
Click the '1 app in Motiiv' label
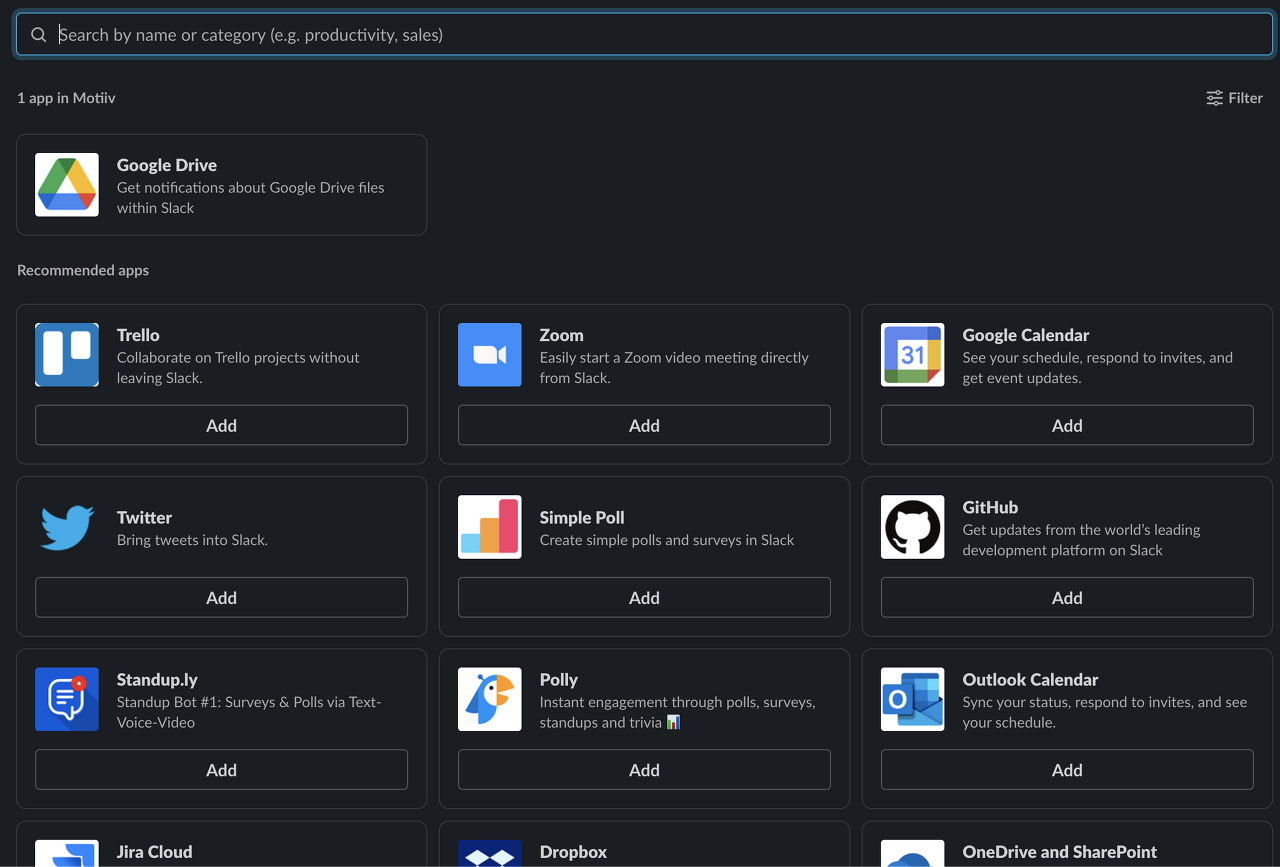[66, 98]
